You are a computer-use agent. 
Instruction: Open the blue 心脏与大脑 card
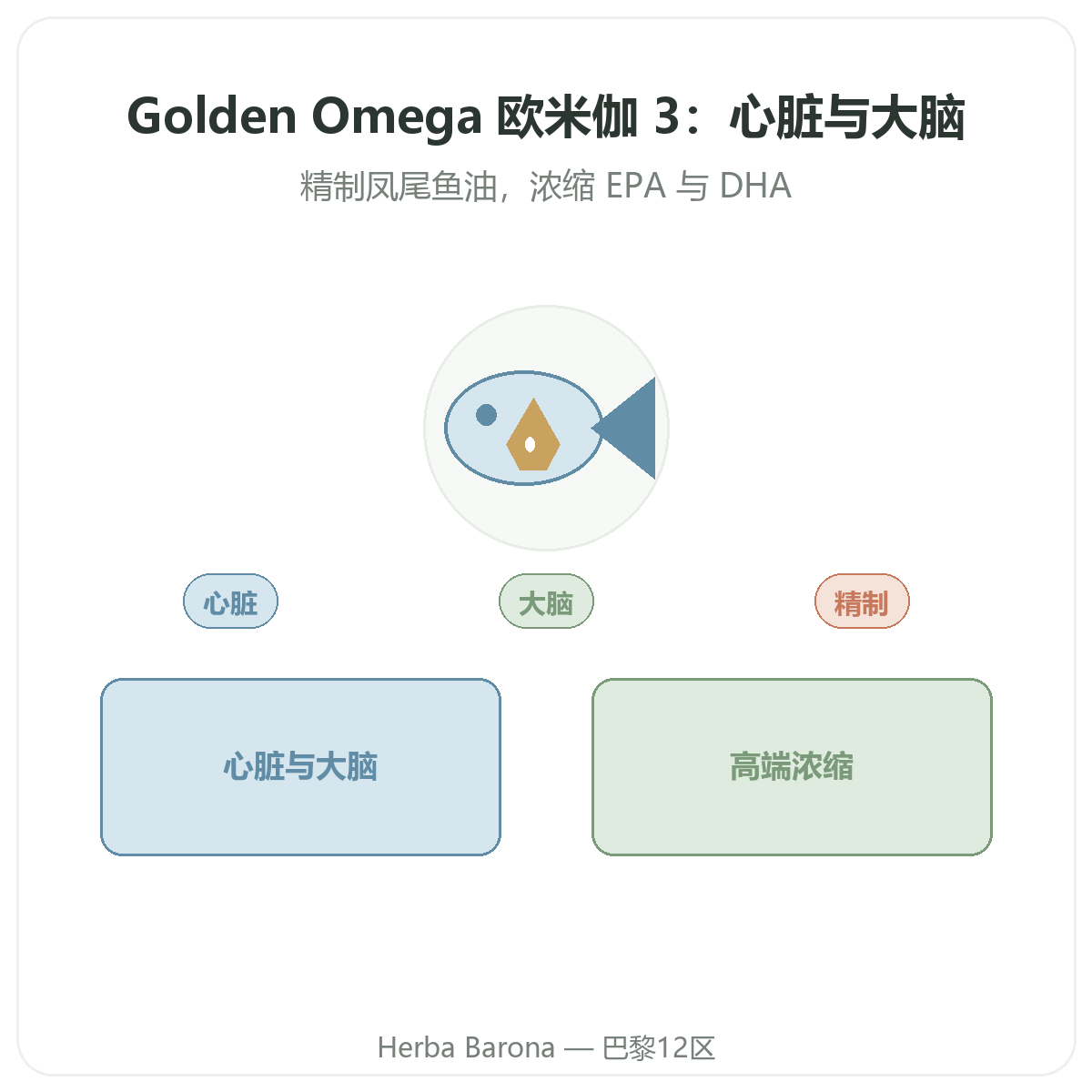click(300, 767)
